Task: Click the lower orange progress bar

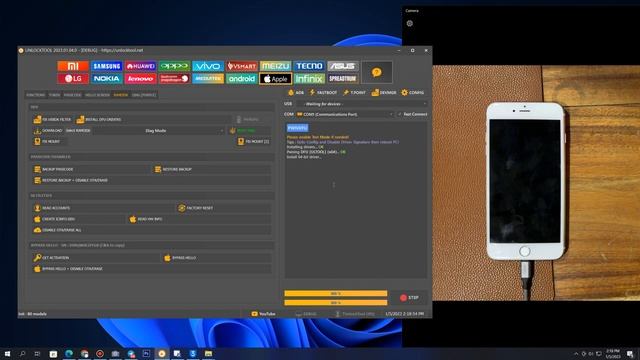Action: (336, 303)
